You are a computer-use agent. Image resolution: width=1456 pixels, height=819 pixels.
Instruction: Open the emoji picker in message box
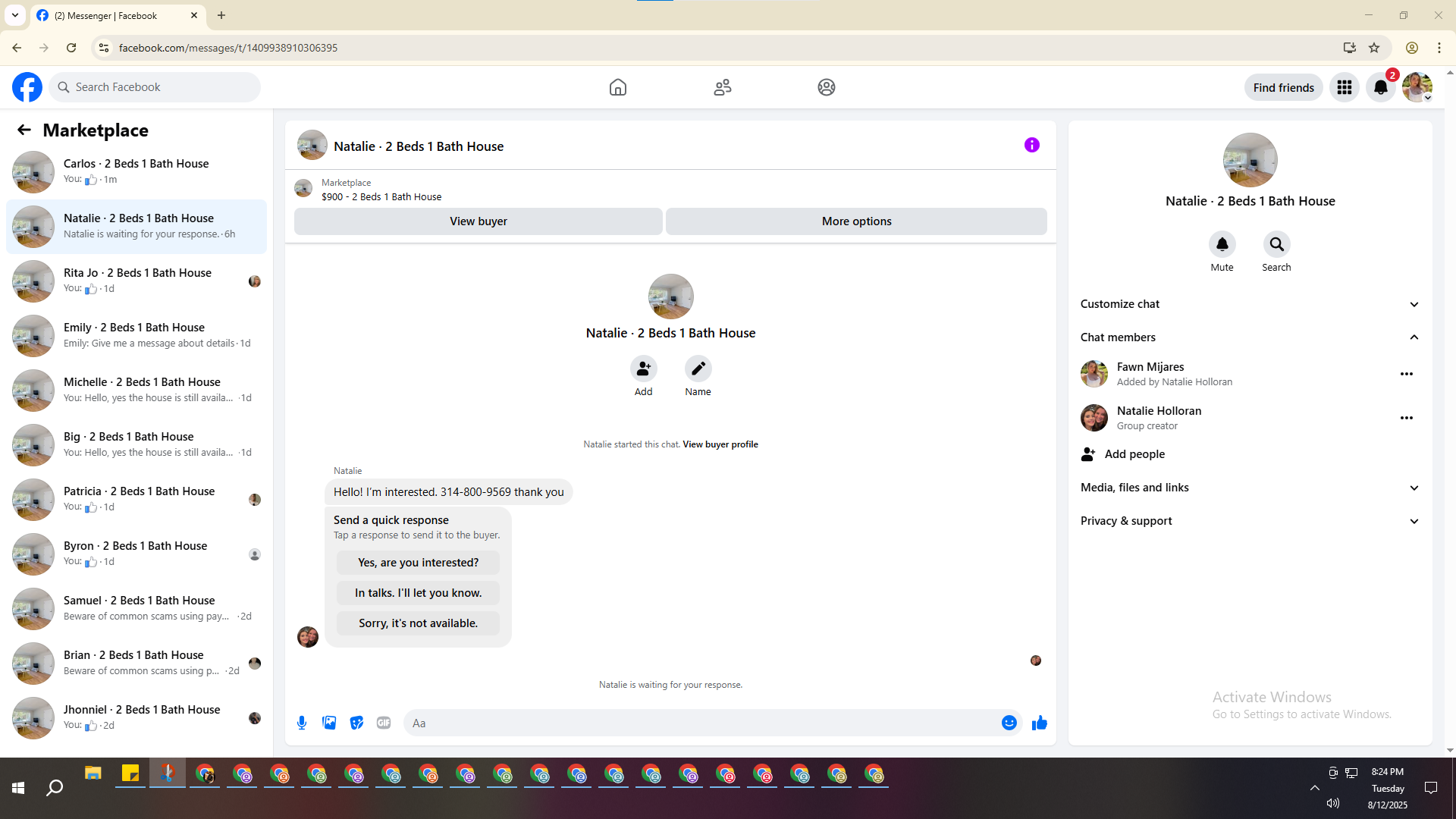1009,723
